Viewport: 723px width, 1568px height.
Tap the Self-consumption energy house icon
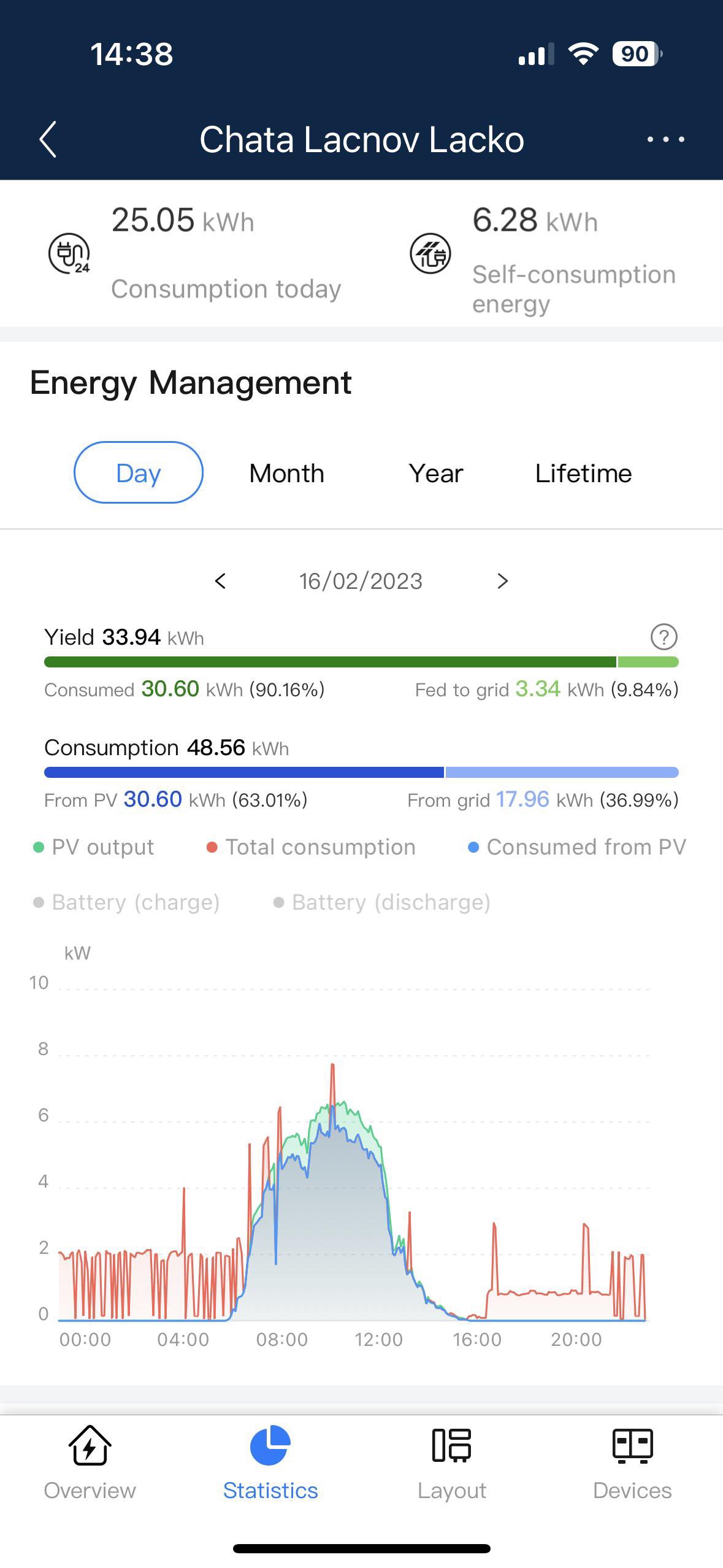pyautogui.click(x=430, y=253)
